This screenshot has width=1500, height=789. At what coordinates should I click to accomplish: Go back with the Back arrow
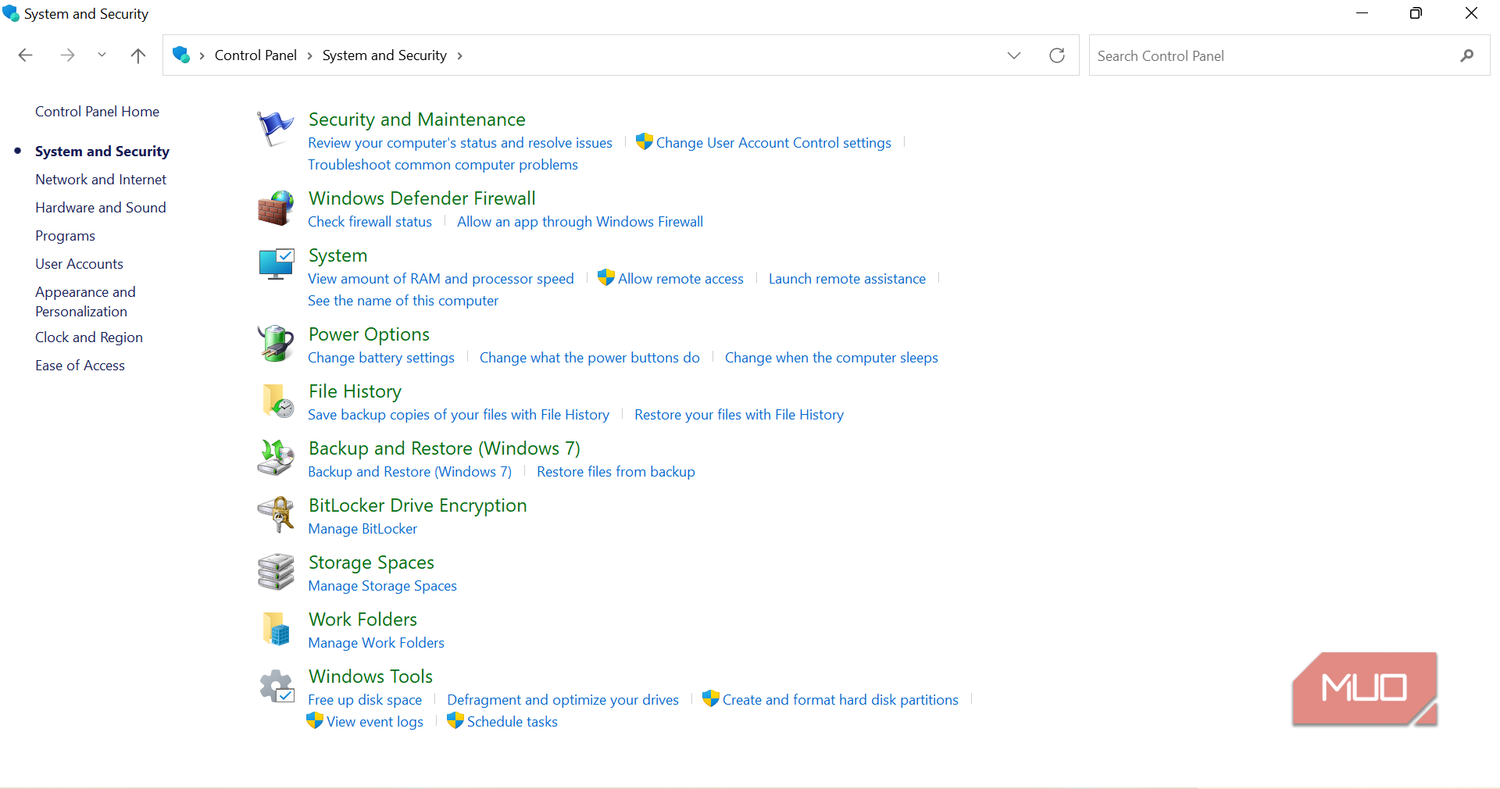point(26,56)
